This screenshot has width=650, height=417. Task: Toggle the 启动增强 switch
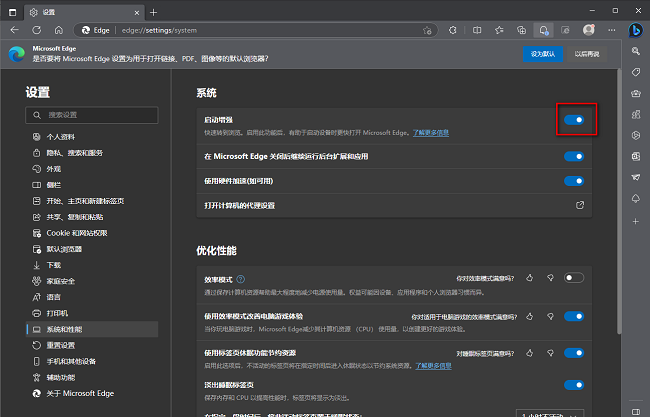coord(574,120)
